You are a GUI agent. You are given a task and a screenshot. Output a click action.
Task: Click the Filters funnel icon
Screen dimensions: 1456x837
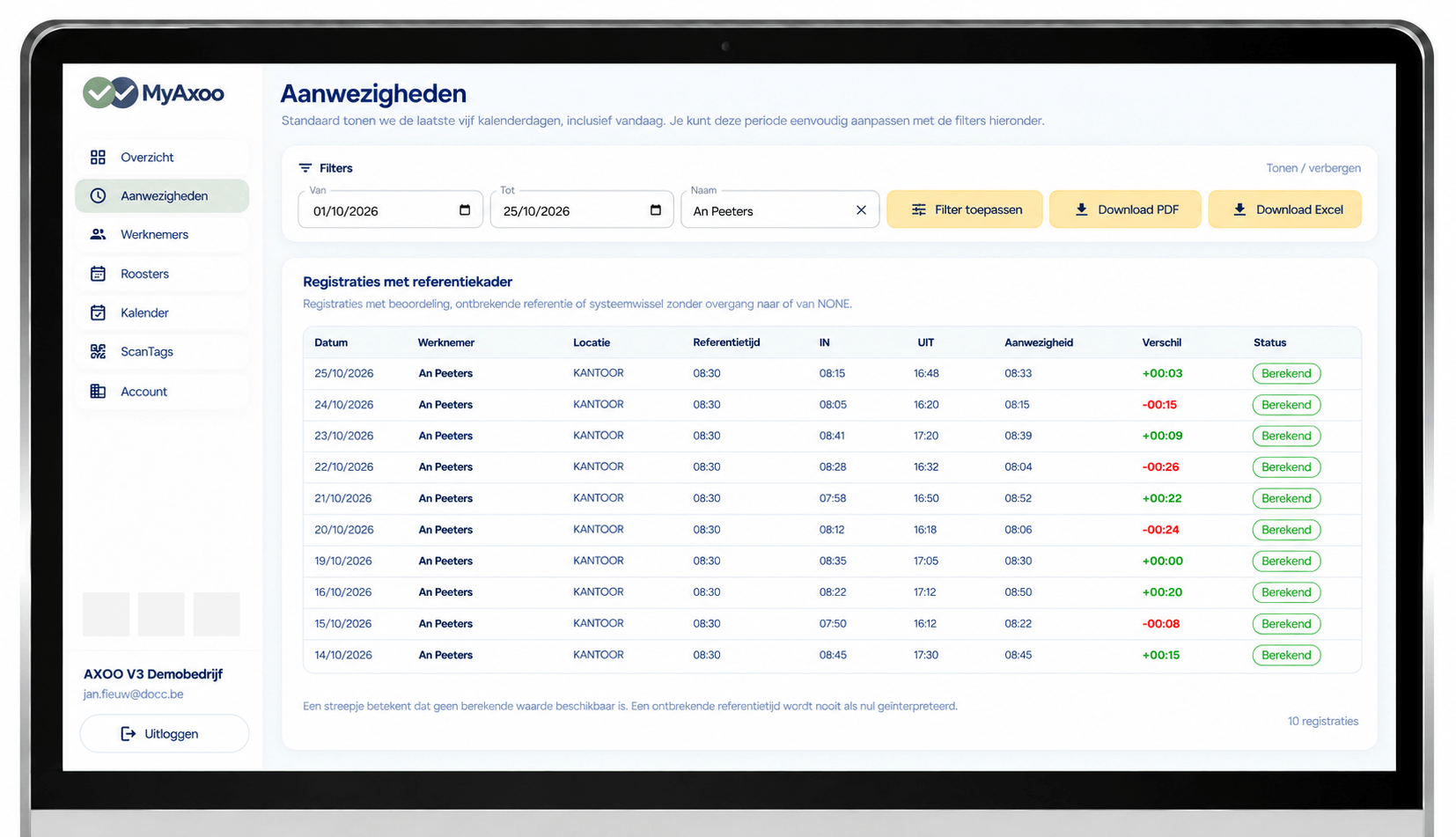(305, 167)
